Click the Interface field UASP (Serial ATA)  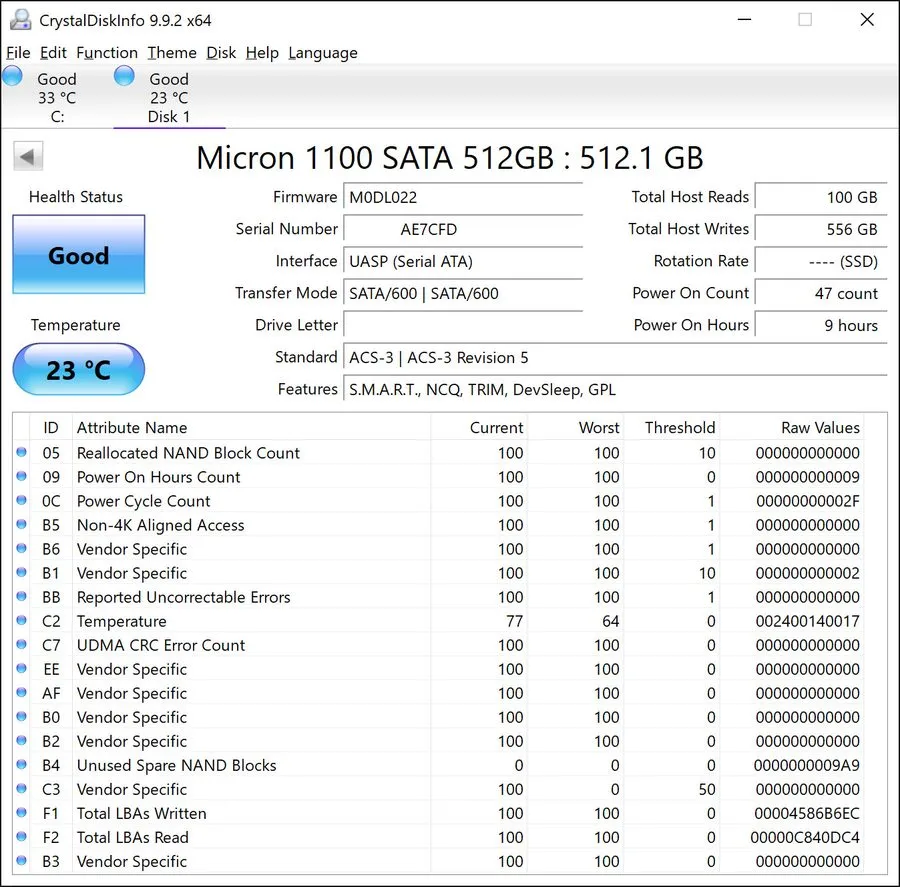[x=463, y=261]
